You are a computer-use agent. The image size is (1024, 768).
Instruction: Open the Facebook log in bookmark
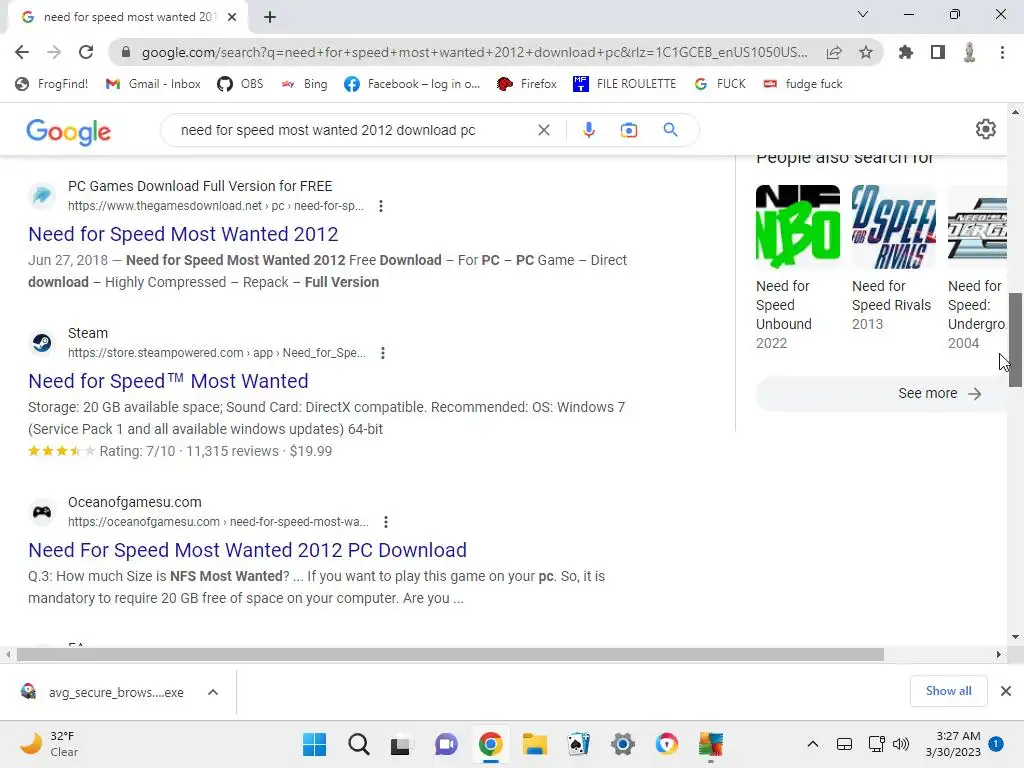tap(412, 84)
